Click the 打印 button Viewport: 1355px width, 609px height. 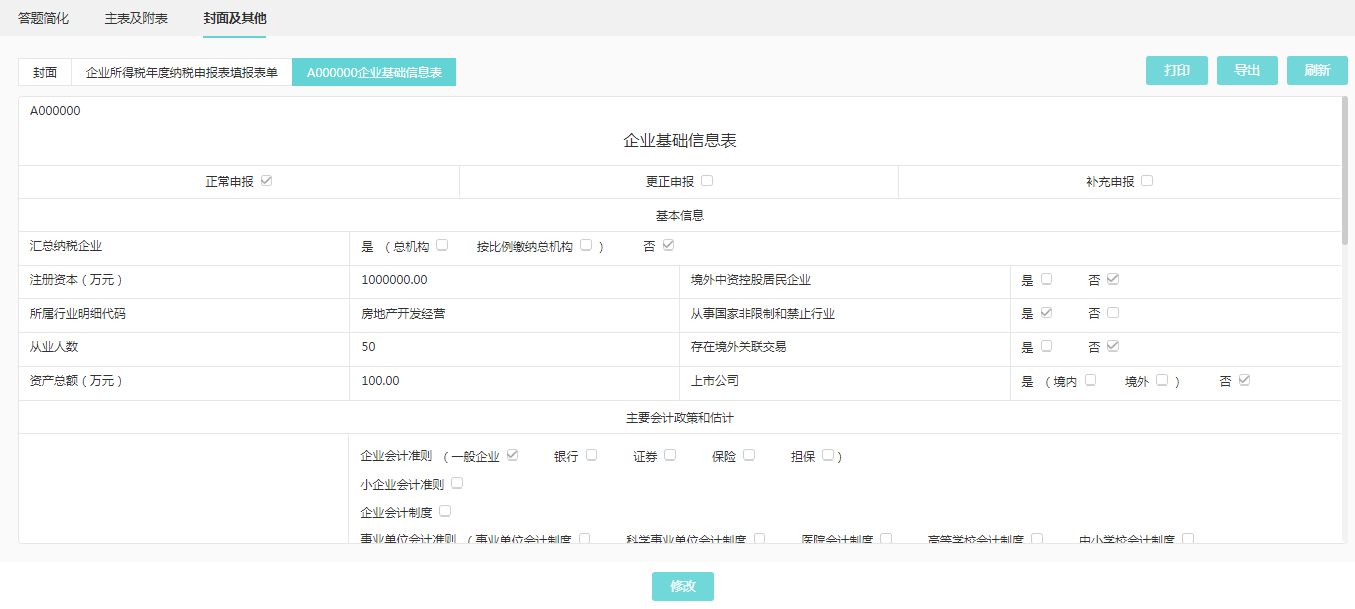(1176, 71)
